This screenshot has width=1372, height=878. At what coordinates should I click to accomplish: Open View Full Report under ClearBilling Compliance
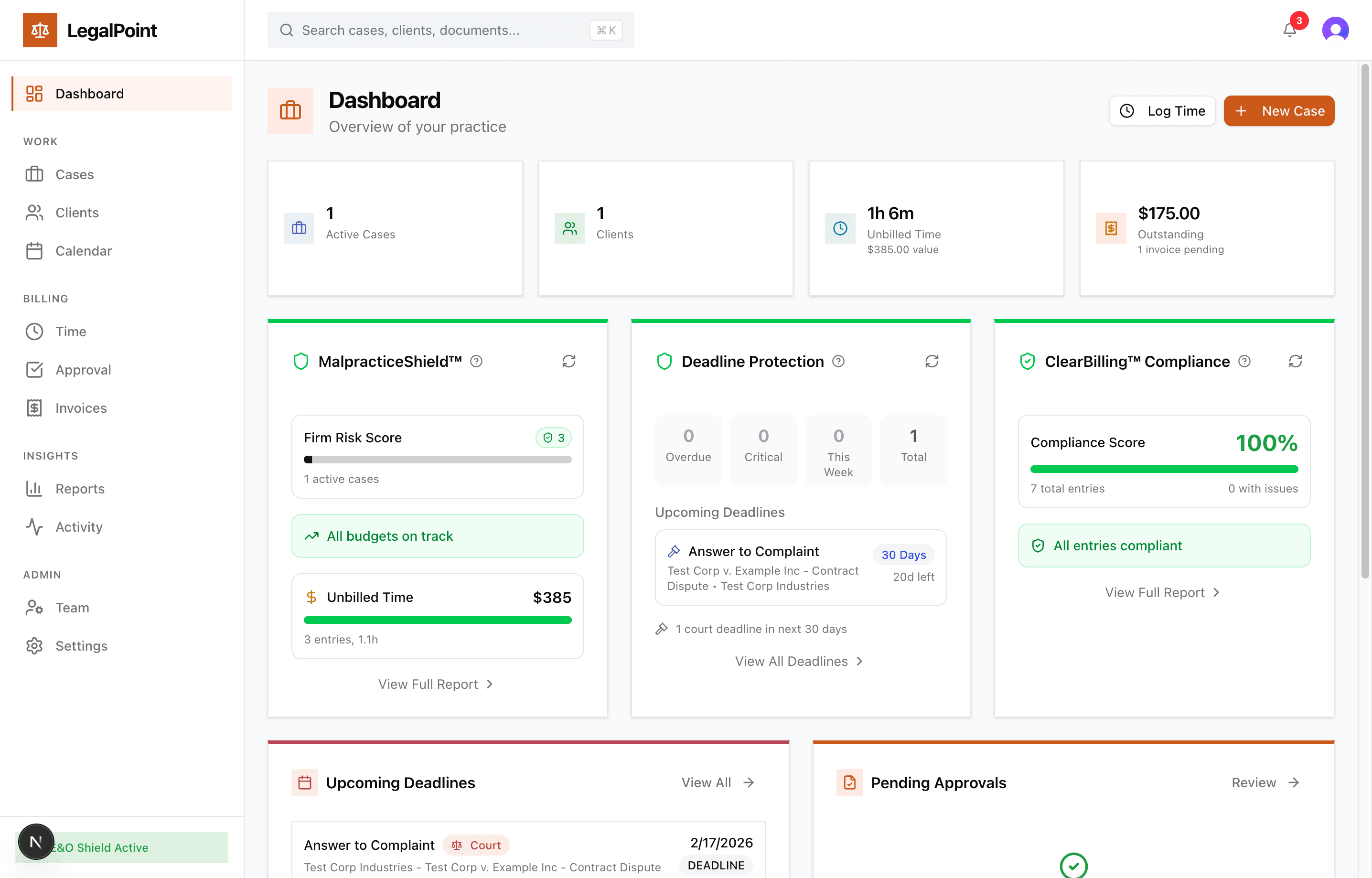1163,592
